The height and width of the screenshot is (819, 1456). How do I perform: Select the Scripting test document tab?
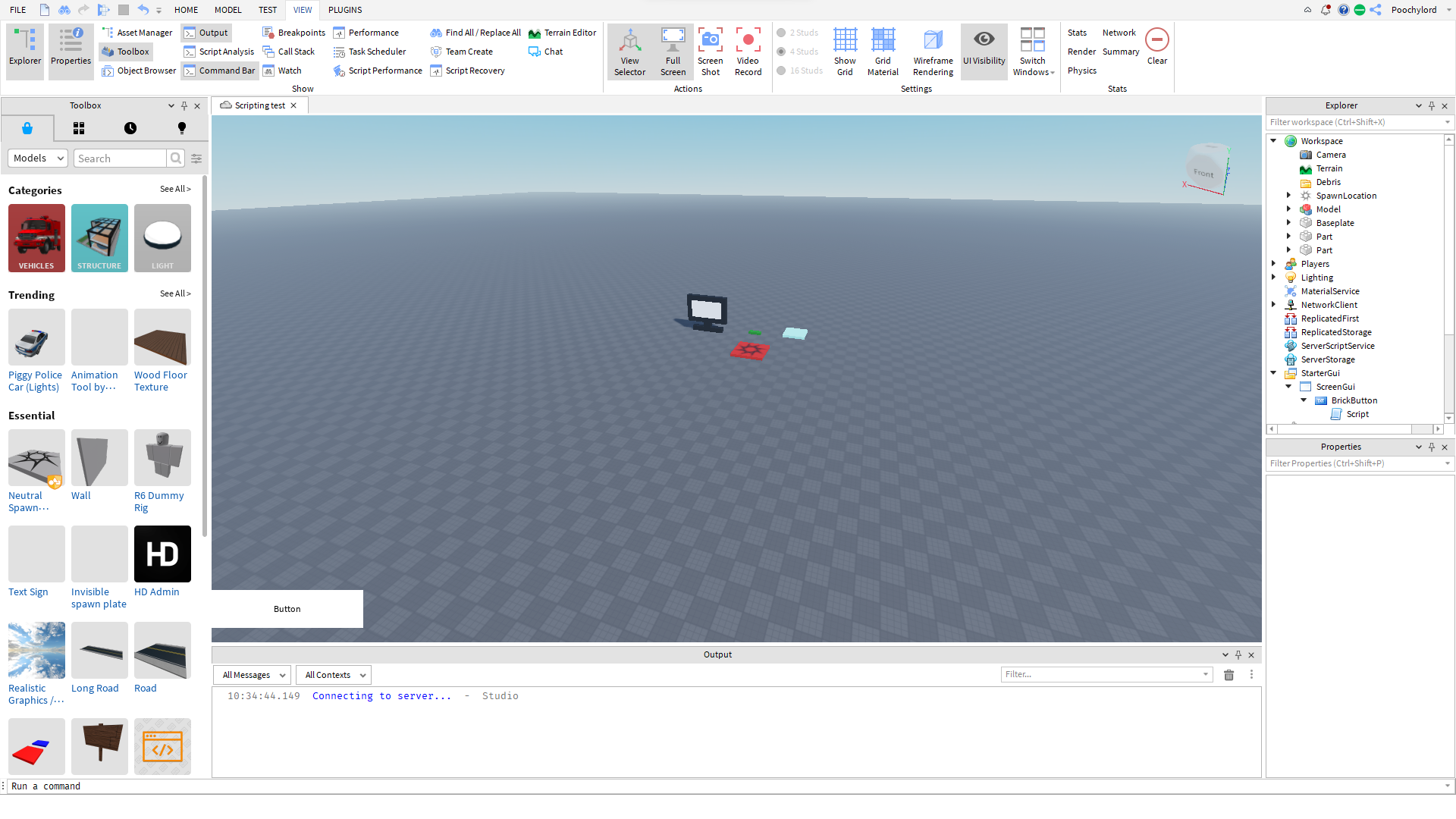tap(260, 105)
